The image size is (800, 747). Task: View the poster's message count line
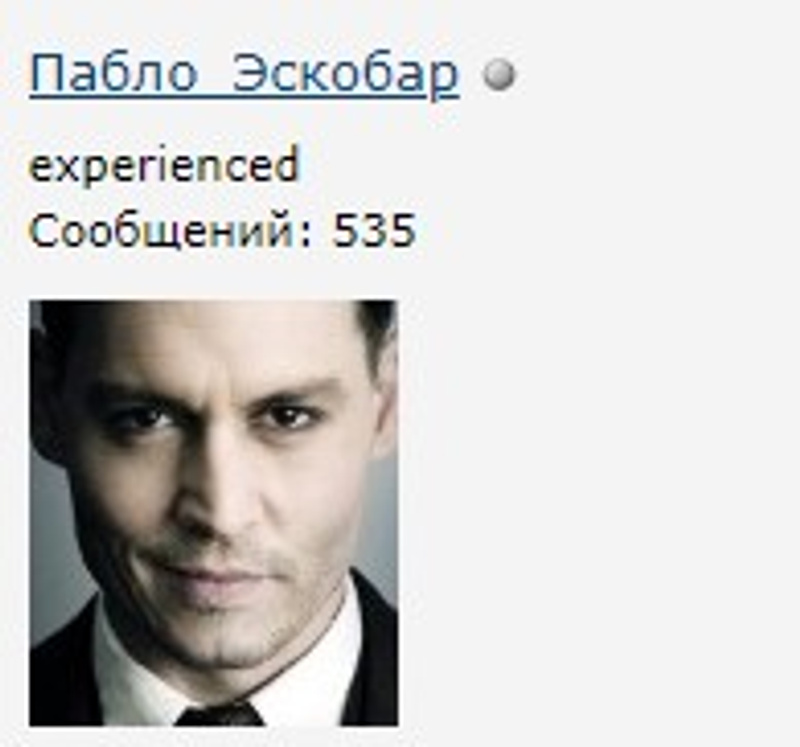click(x=223, y=231)
